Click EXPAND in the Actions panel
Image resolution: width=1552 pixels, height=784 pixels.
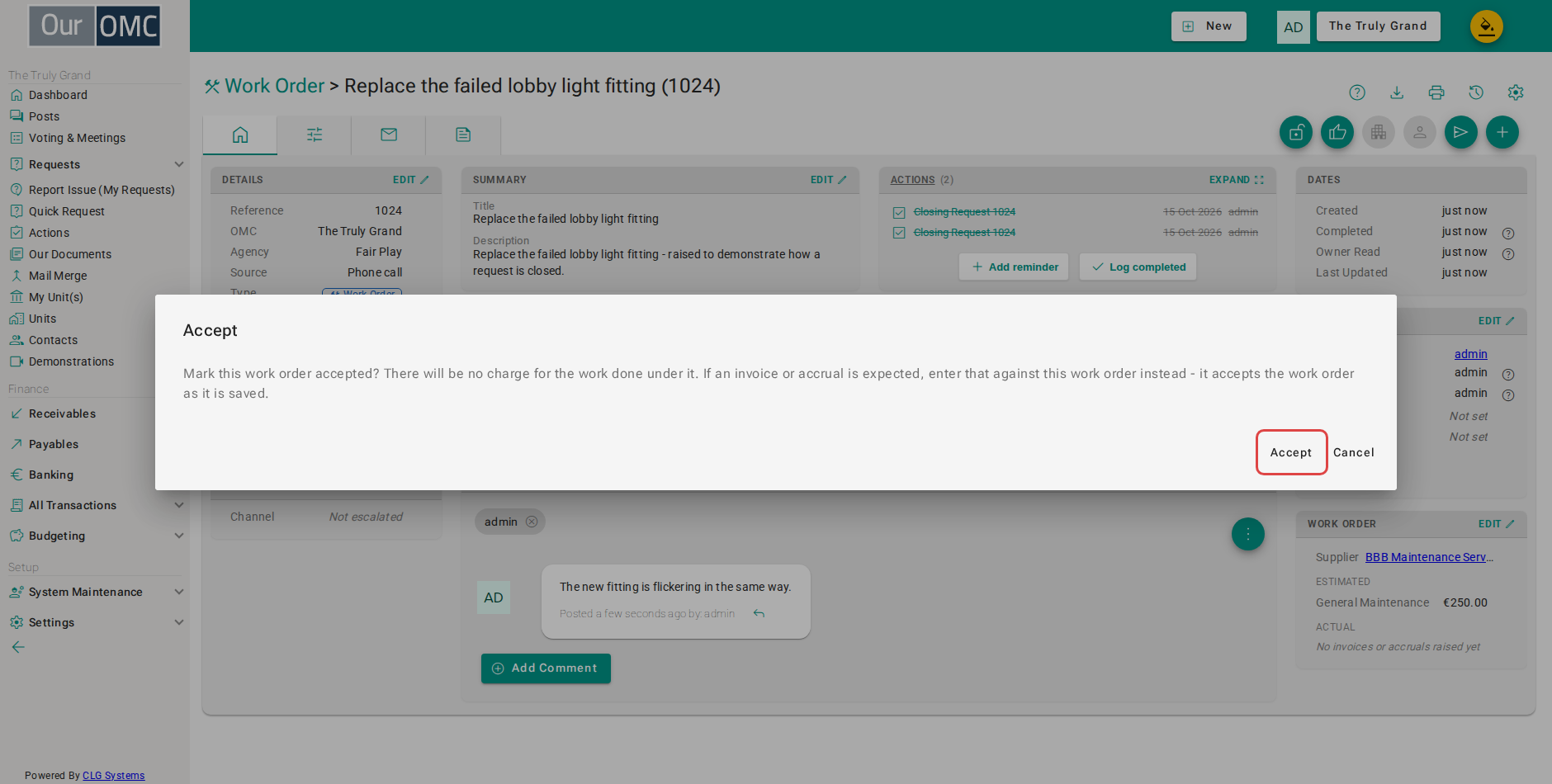[x=1236, y=180]
